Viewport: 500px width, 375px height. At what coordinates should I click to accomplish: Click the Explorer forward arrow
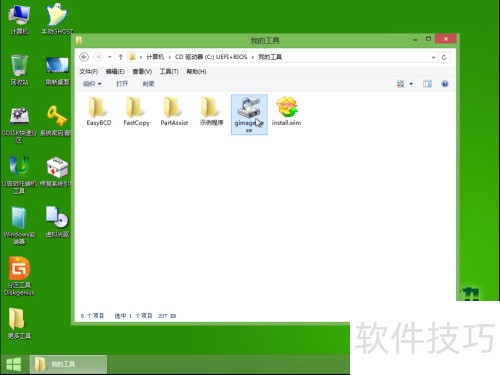point(98,57)
